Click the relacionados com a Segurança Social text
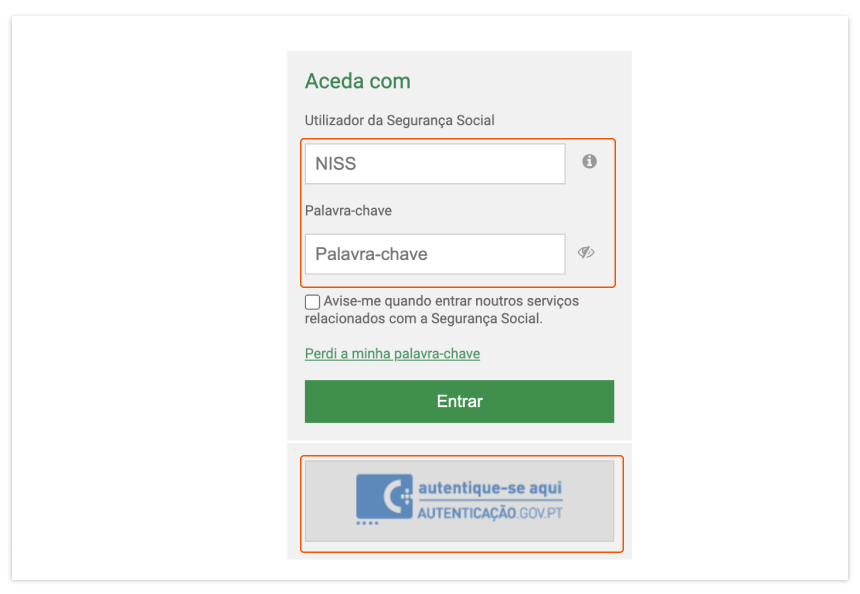This screenshot has height=594, width=860. click(423, 319)
